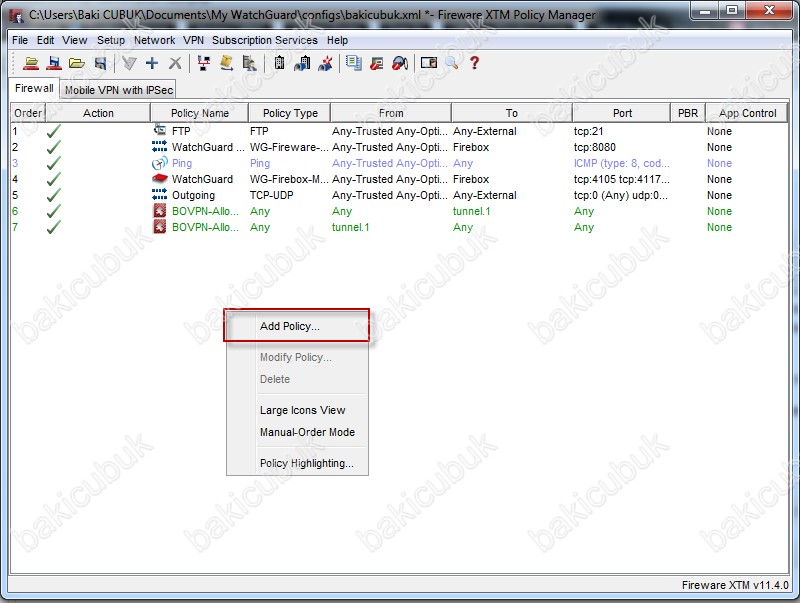Click tunnel.1 in the From column

[x=351, y=227]
